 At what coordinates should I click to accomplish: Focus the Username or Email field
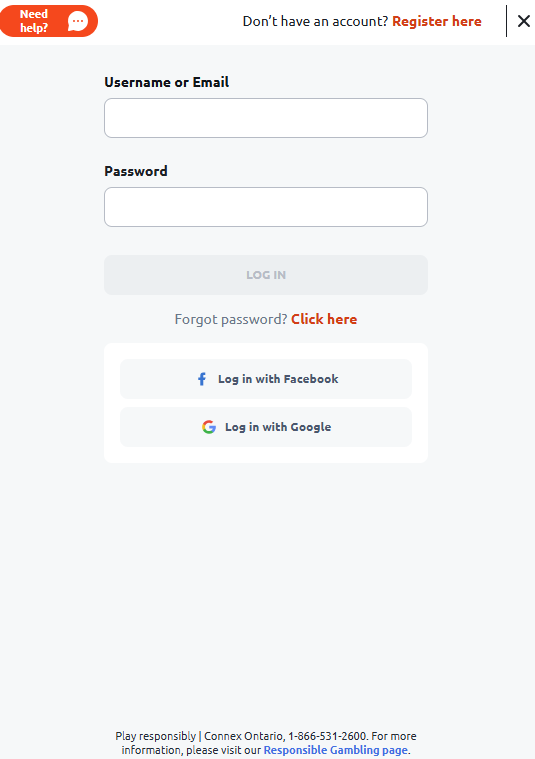point(266,118)
